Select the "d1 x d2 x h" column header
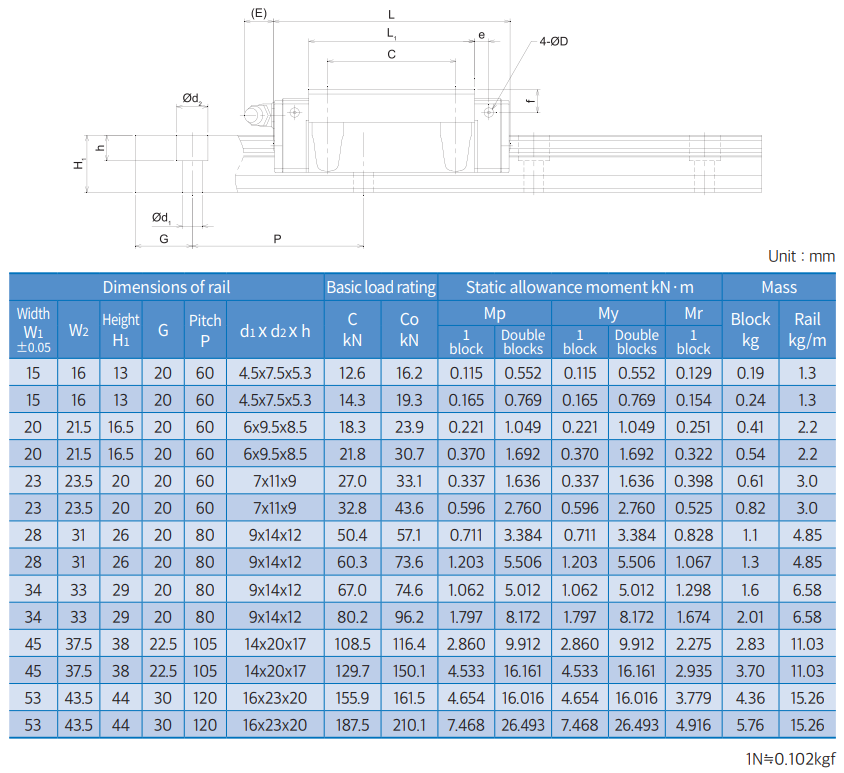The image size is (844, 773). pos(275,331)
